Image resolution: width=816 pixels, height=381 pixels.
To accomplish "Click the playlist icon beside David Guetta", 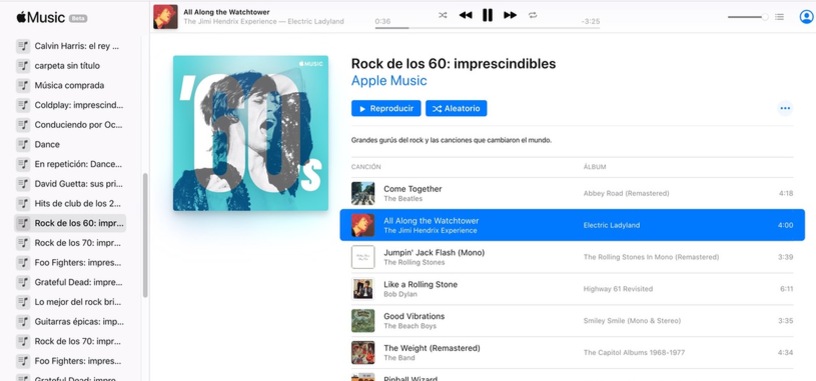I will tap(23, 184).
